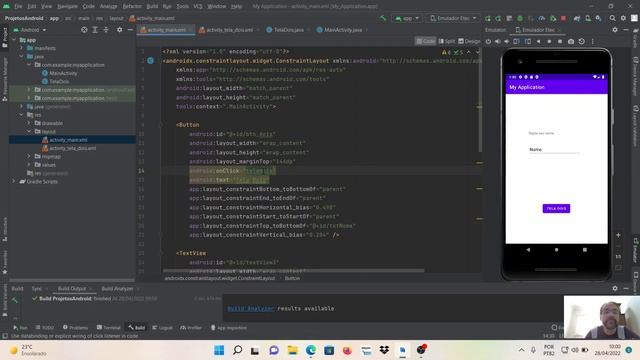Image resolution: width=640 pixels, height=360 pixels.
Task: Rotate emulator left icon
Action: click(x=516, y=41)
